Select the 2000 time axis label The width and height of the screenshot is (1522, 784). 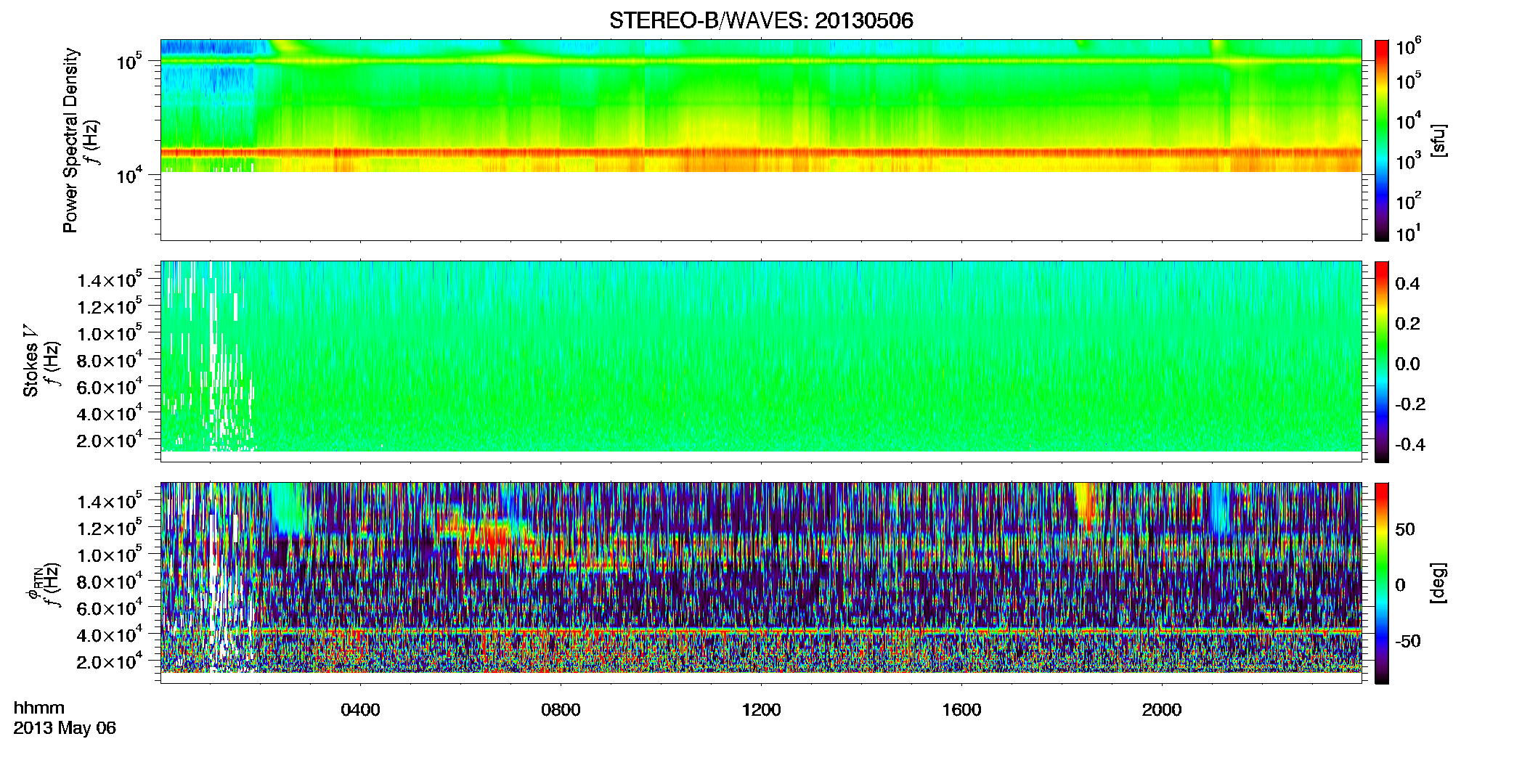[x=1162, y=710]
